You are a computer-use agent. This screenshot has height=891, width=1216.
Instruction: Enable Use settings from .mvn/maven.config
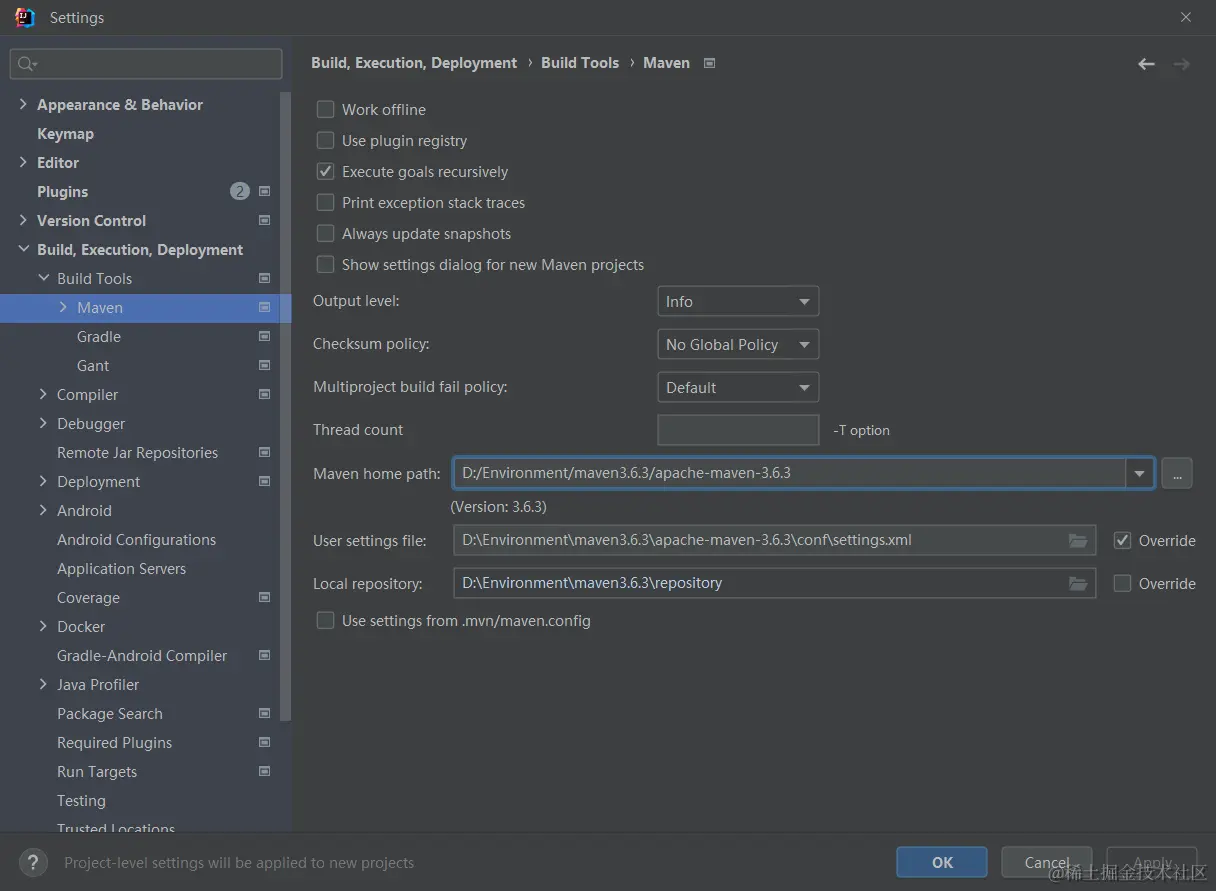(x=325, y=620)
